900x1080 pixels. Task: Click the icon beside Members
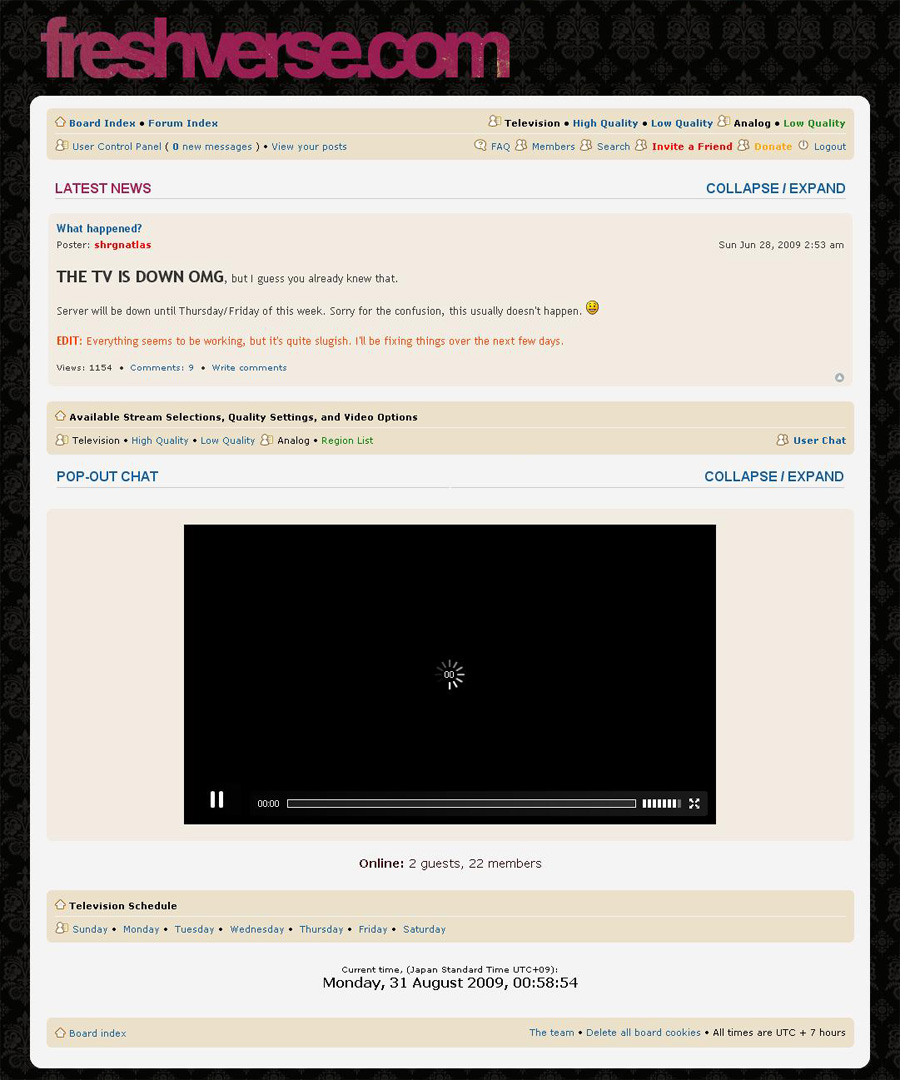point(521,145)
